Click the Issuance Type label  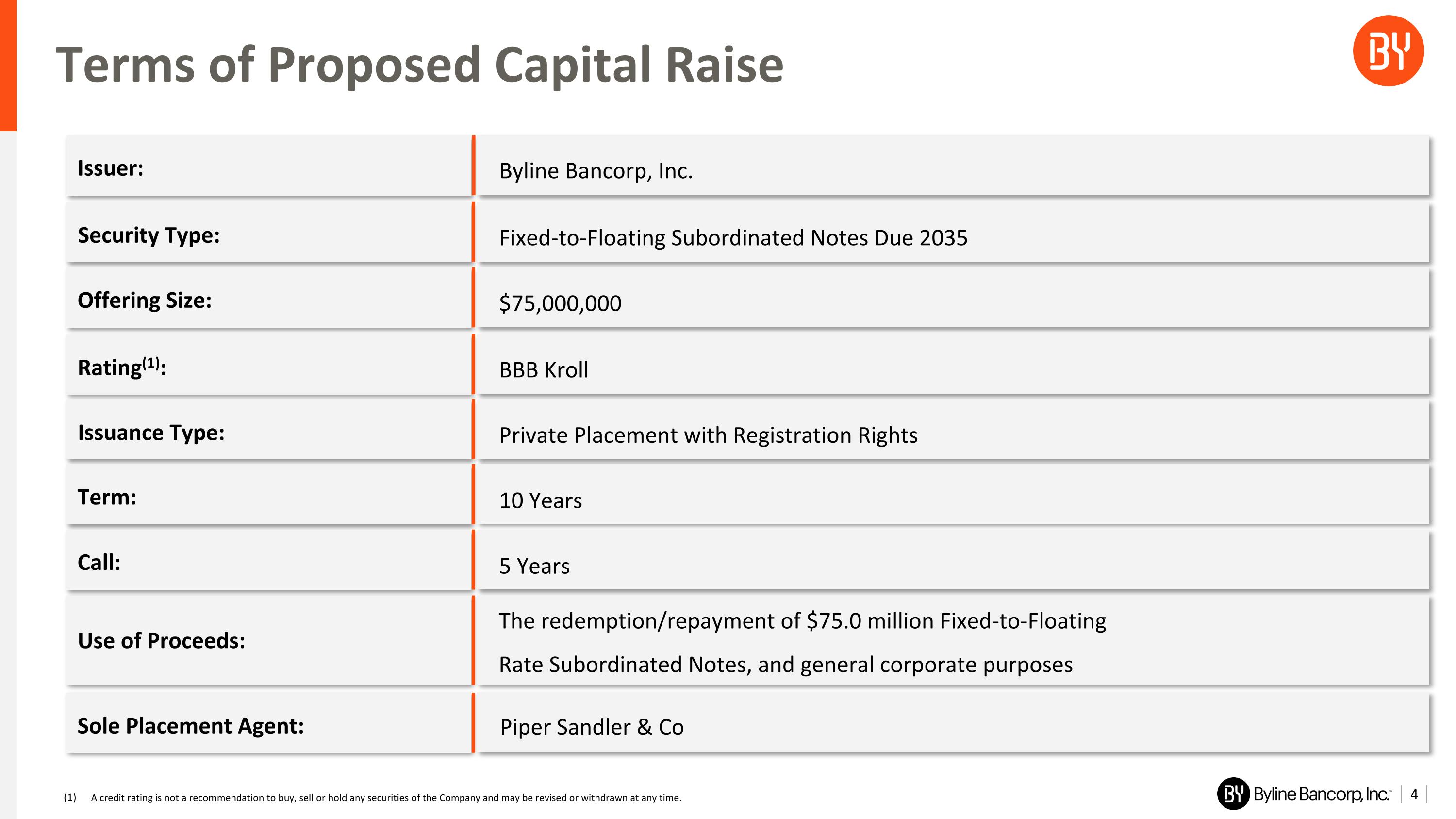tap(151, 433)
